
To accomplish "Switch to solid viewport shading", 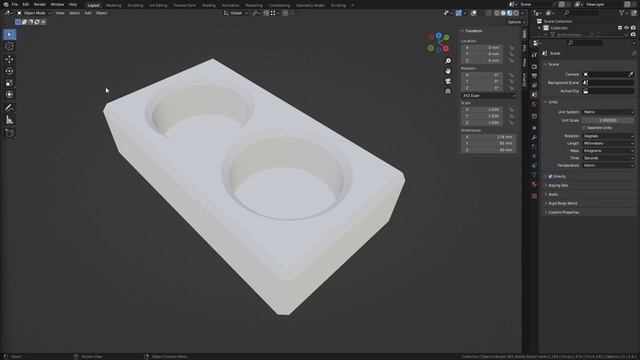I will click(x=503, y=13).
